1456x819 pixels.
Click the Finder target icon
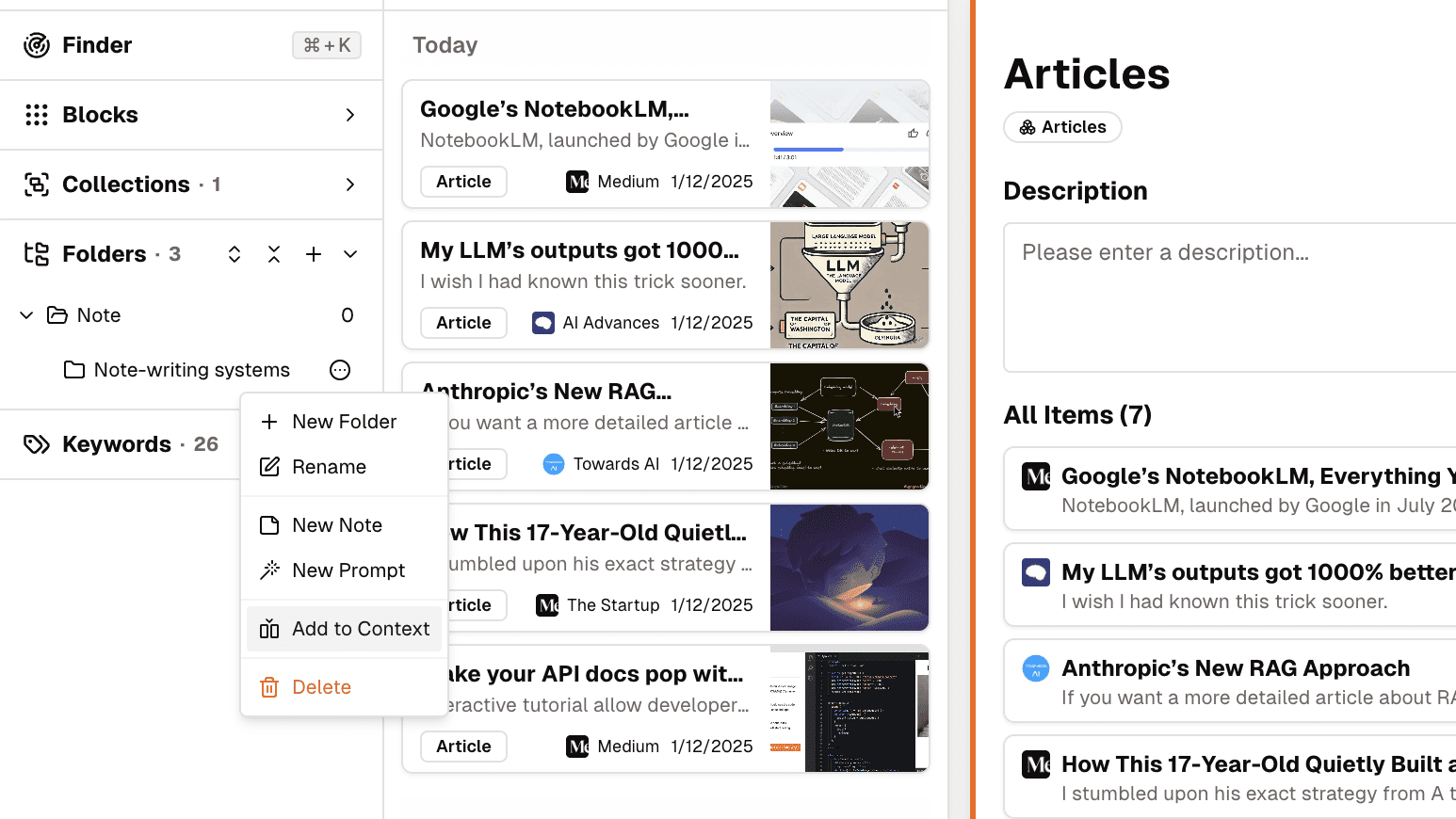point(37,45)
